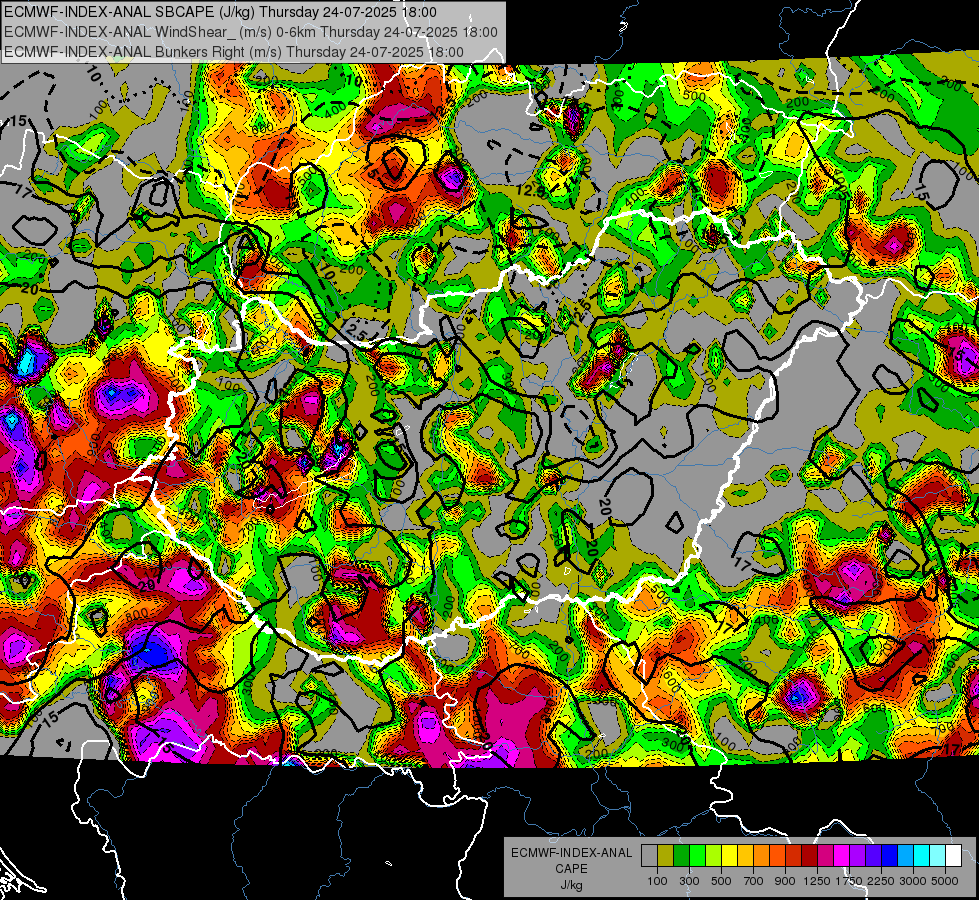Click the Bunkers Right (m/s) title line
Viewport: 979px width, 900px height.
[x=234, y=52]
